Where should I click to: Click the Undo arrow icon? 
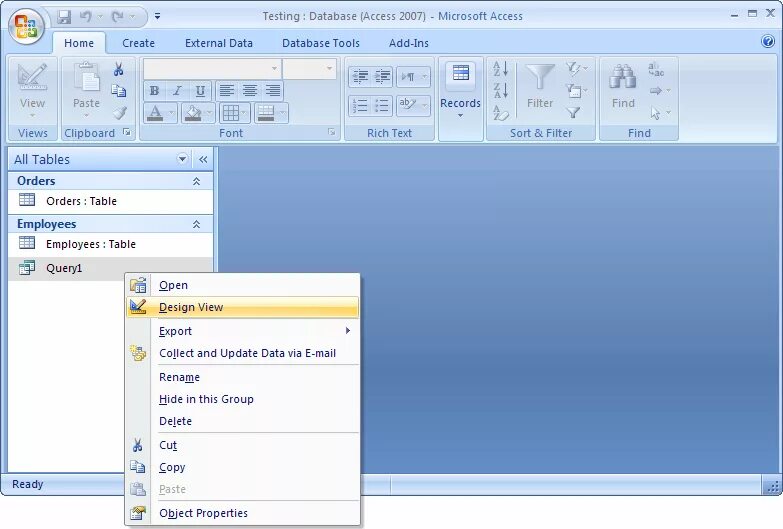(x=86, y=17)
